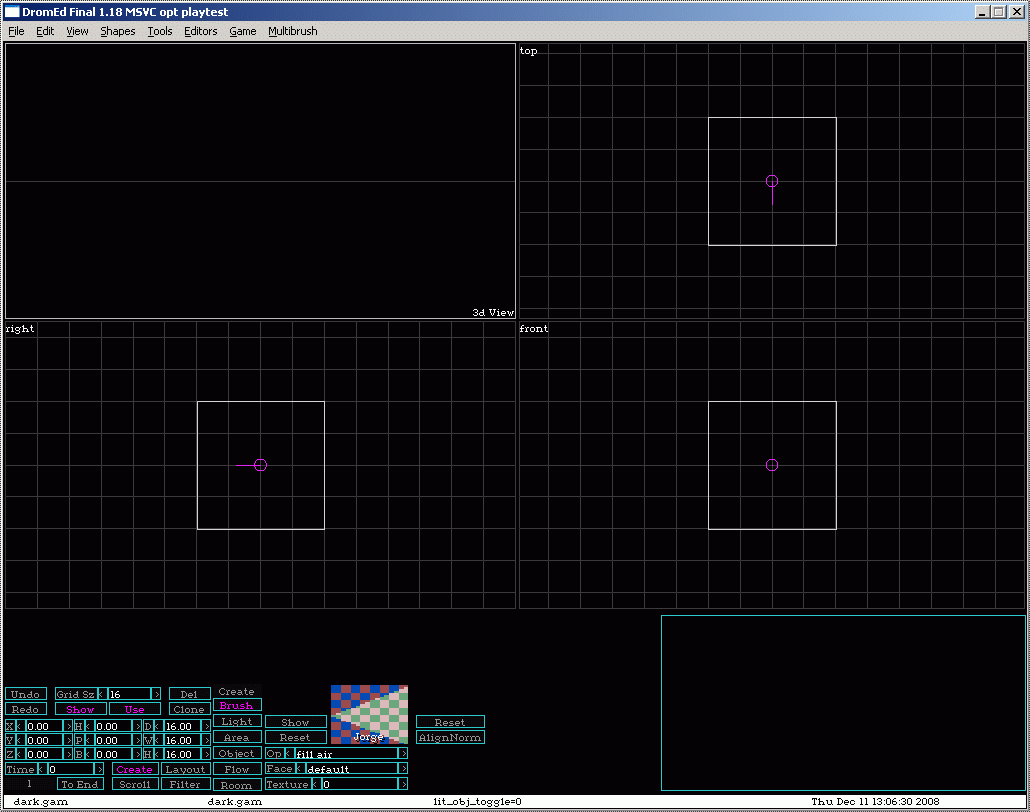This screenshot has width=1030, height=812.
Task: Toggle the grid Show option
Action: click(x=80, y=709)
